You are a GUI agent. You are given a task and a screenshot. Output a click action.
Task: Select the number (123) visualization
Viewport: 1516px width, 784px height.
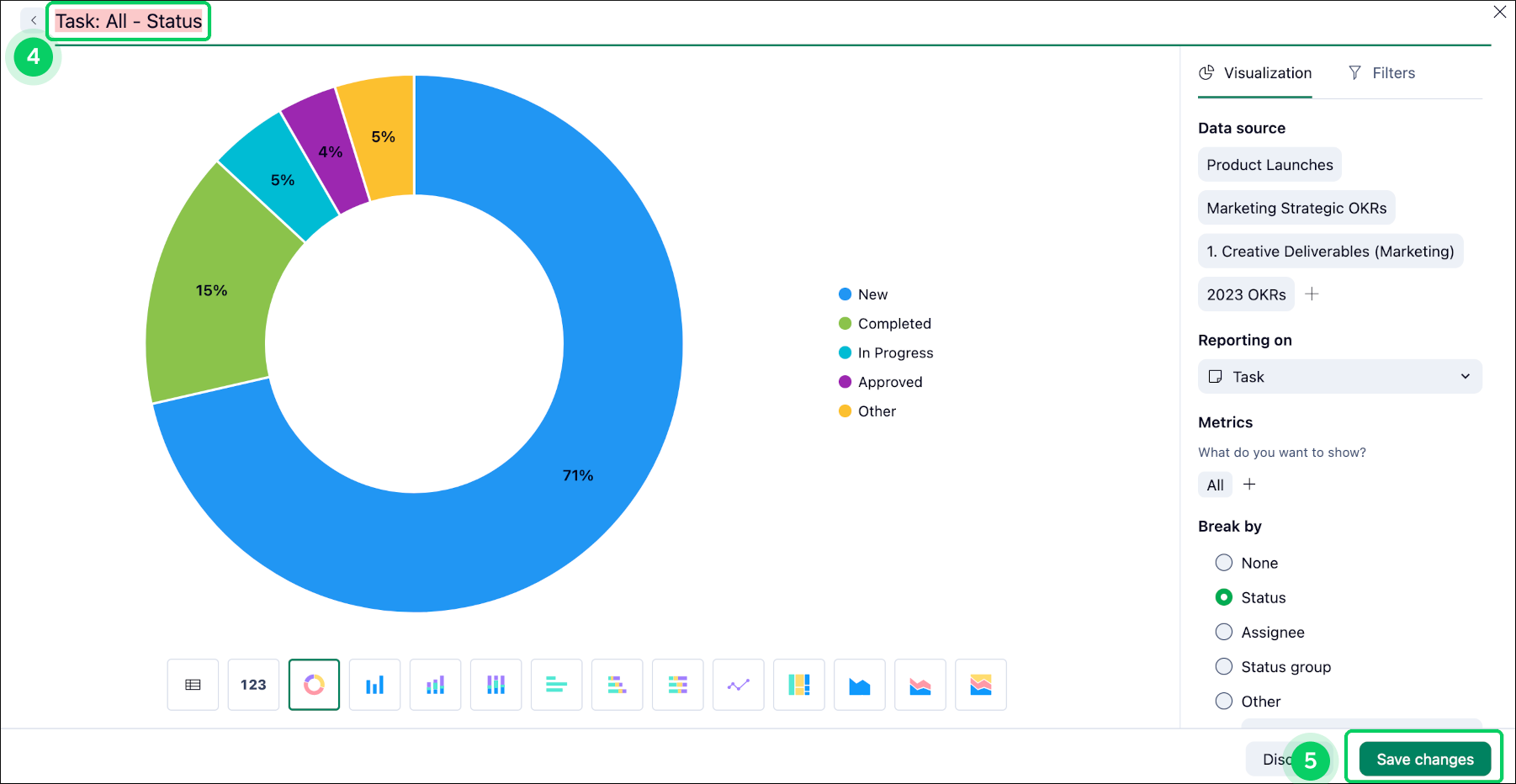[x=253, y=685]
